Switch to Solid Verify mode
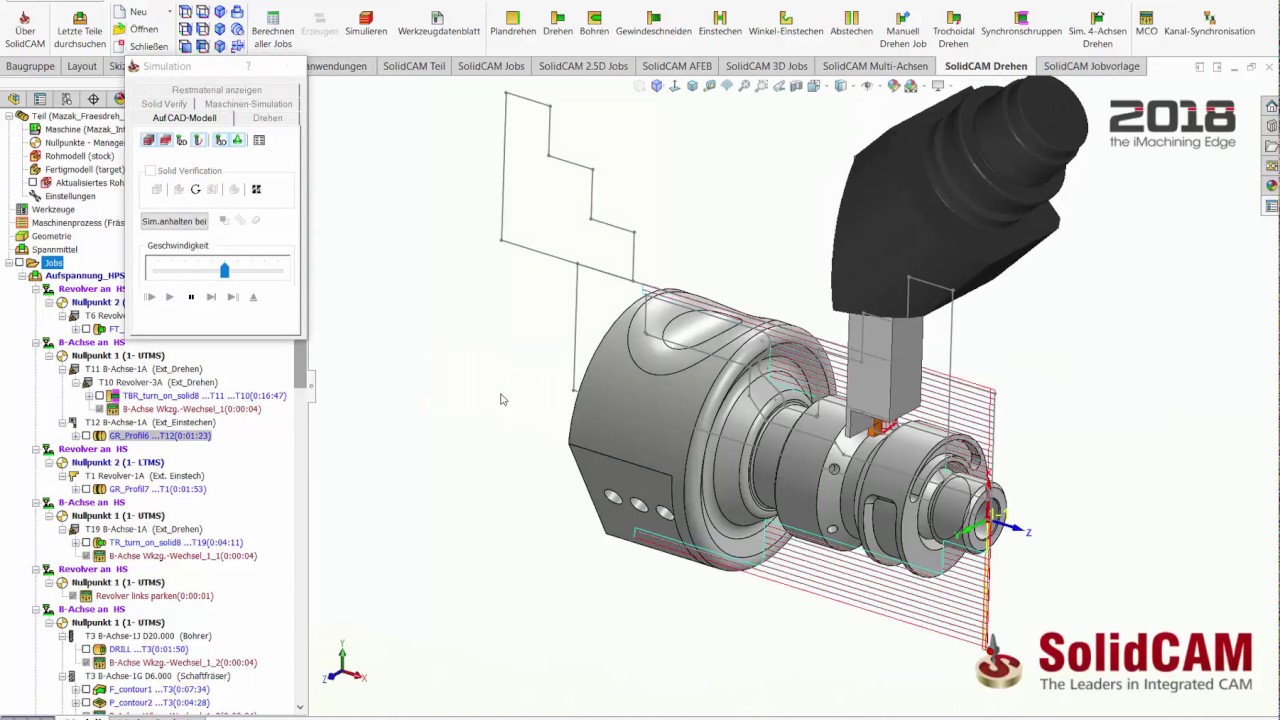The image size is (1280, 720). pos(164,104)
